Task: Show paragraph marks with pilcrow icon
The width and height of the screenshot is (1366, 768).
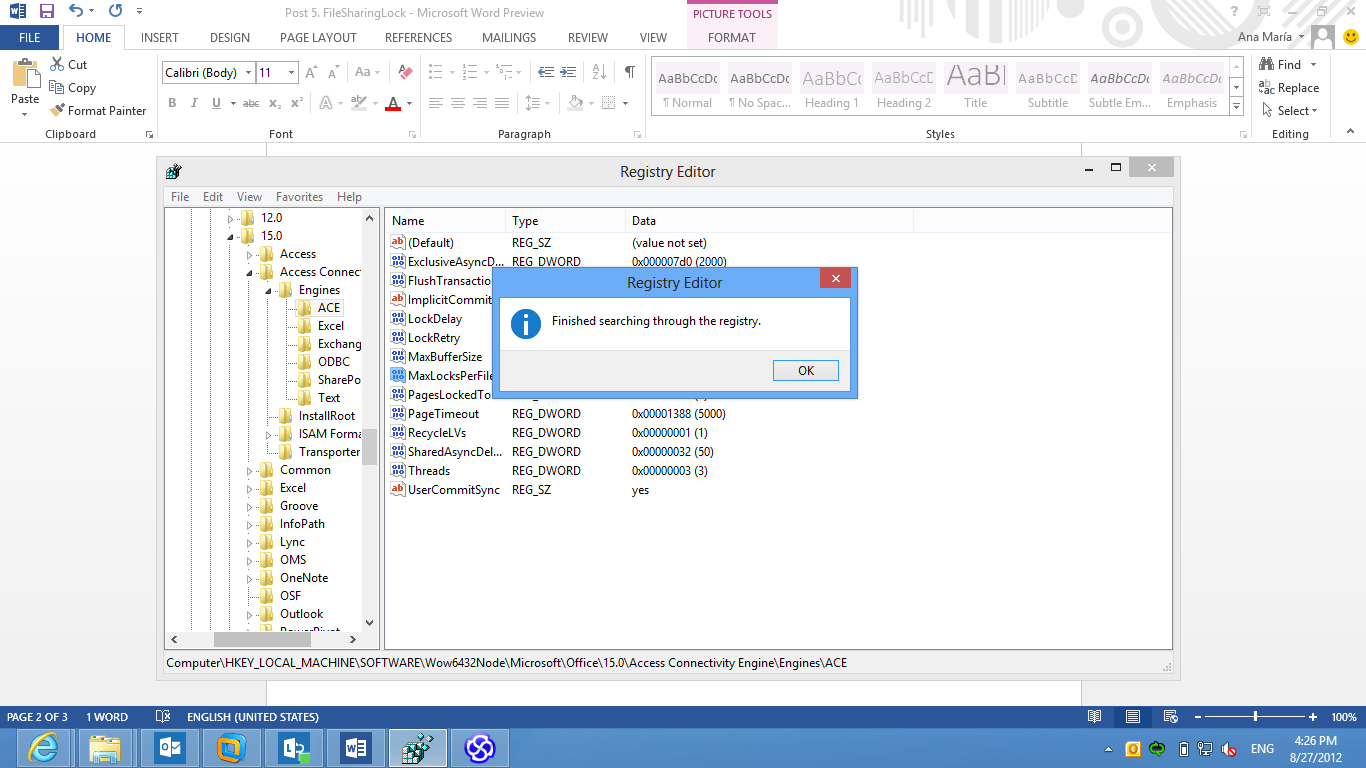Action: click(x=629, y=72)
